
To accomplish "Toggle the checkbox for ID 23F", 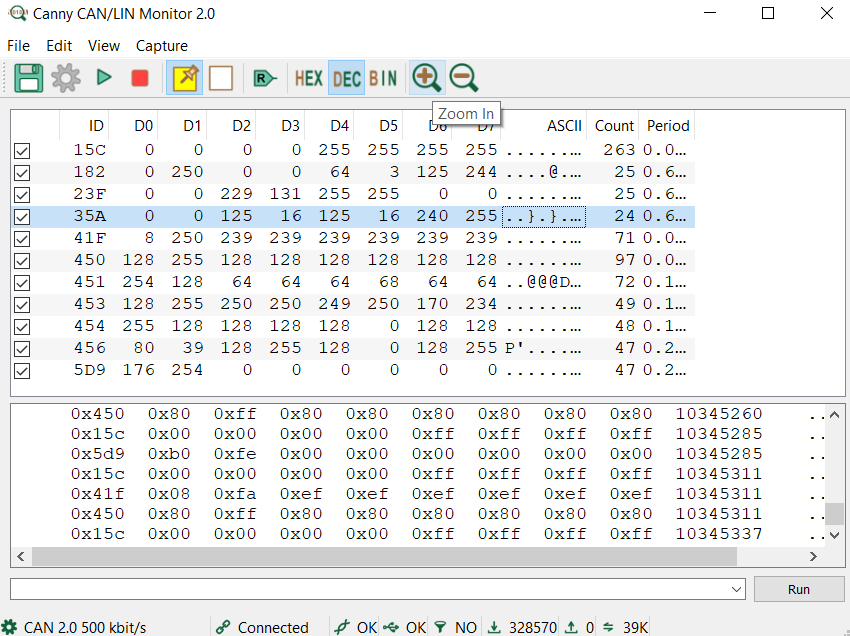I will coord(22,195).
